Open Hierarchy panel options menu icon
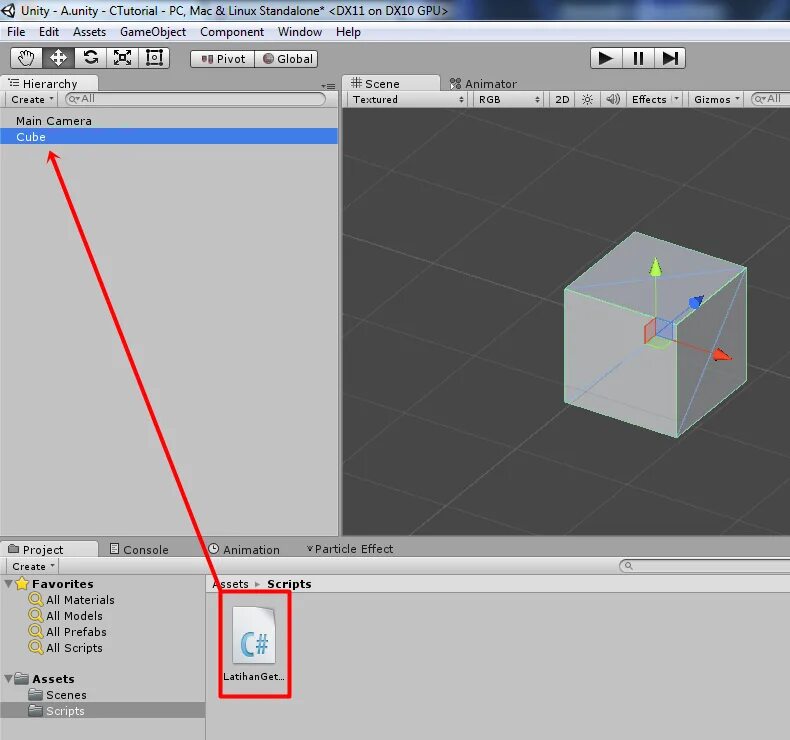790x740 pixels. point(328,86)
